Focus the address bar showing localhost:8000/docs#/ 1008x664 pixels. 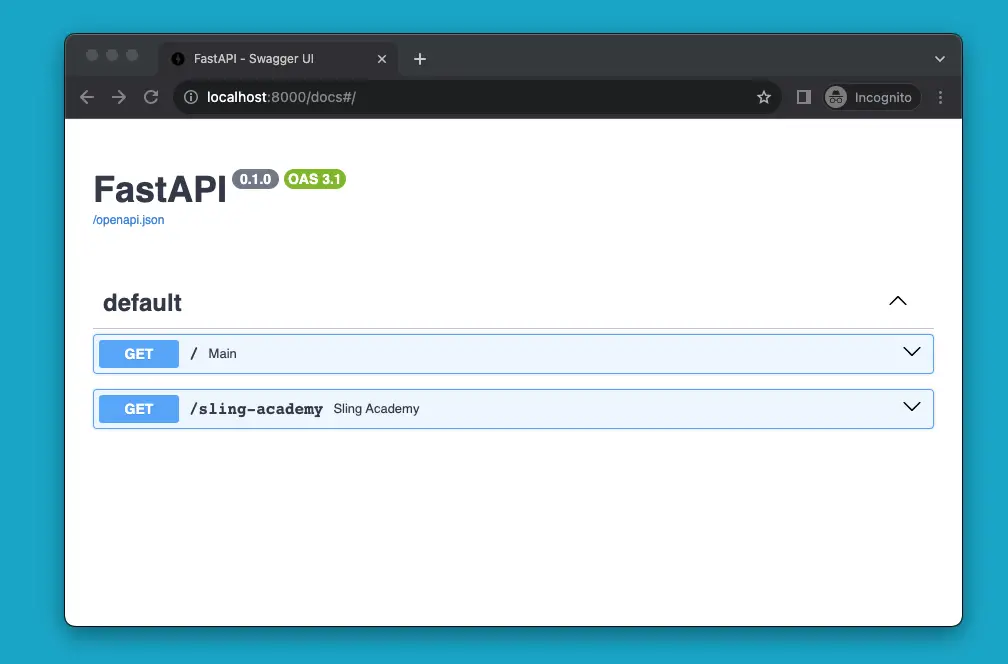476,97
